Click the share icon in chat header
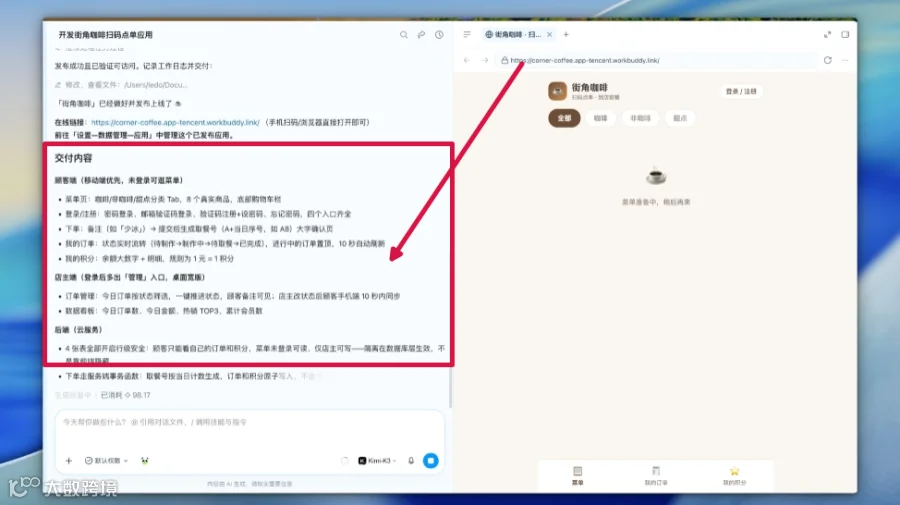 [x=421, y=35]
